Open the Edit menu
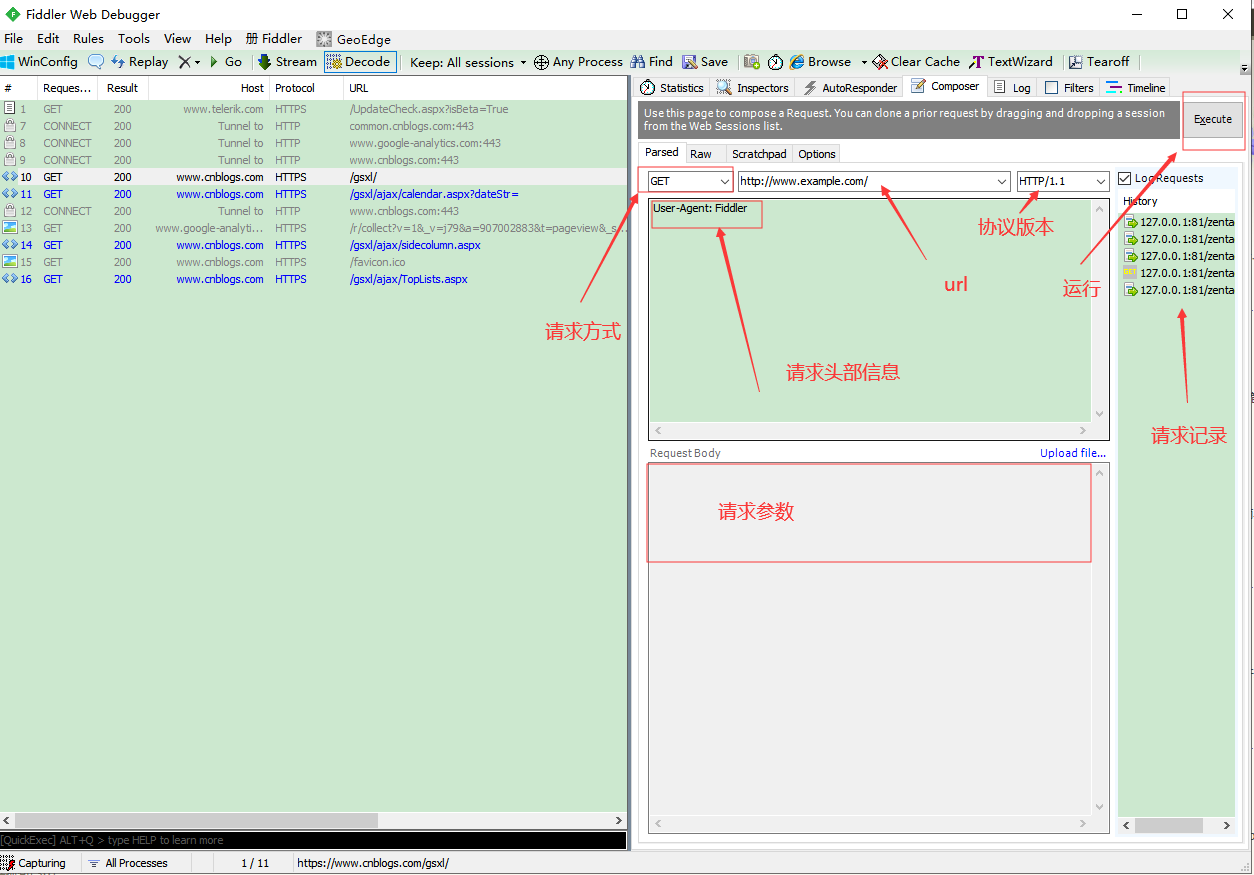1254x875 pixels. tap(48, 39)
